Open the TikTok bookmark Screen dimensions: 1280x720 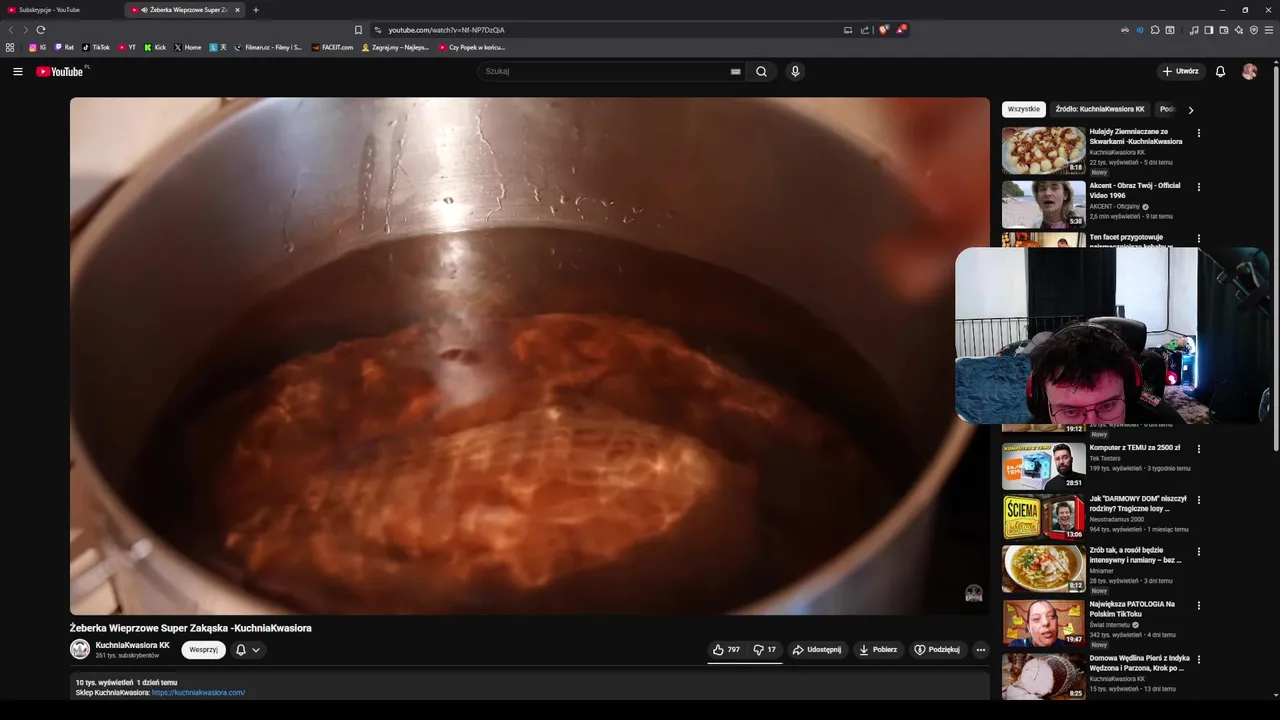pos(96,47)
